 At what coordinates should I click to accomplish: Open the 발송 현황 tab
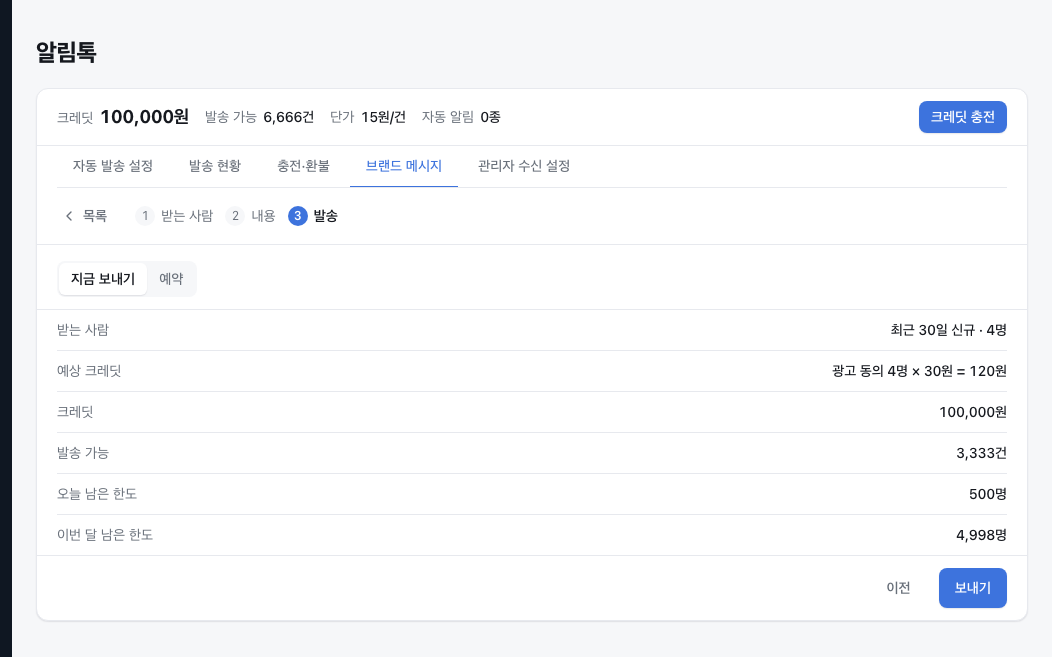215,166
